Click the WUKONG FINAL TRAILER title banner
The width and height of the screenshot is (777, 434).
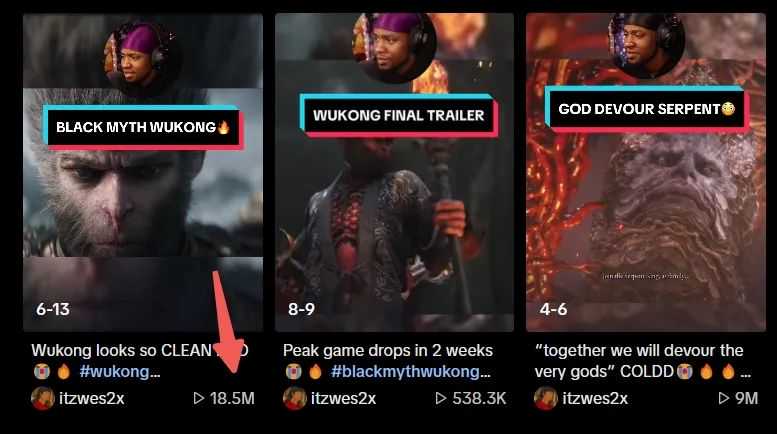398,115
